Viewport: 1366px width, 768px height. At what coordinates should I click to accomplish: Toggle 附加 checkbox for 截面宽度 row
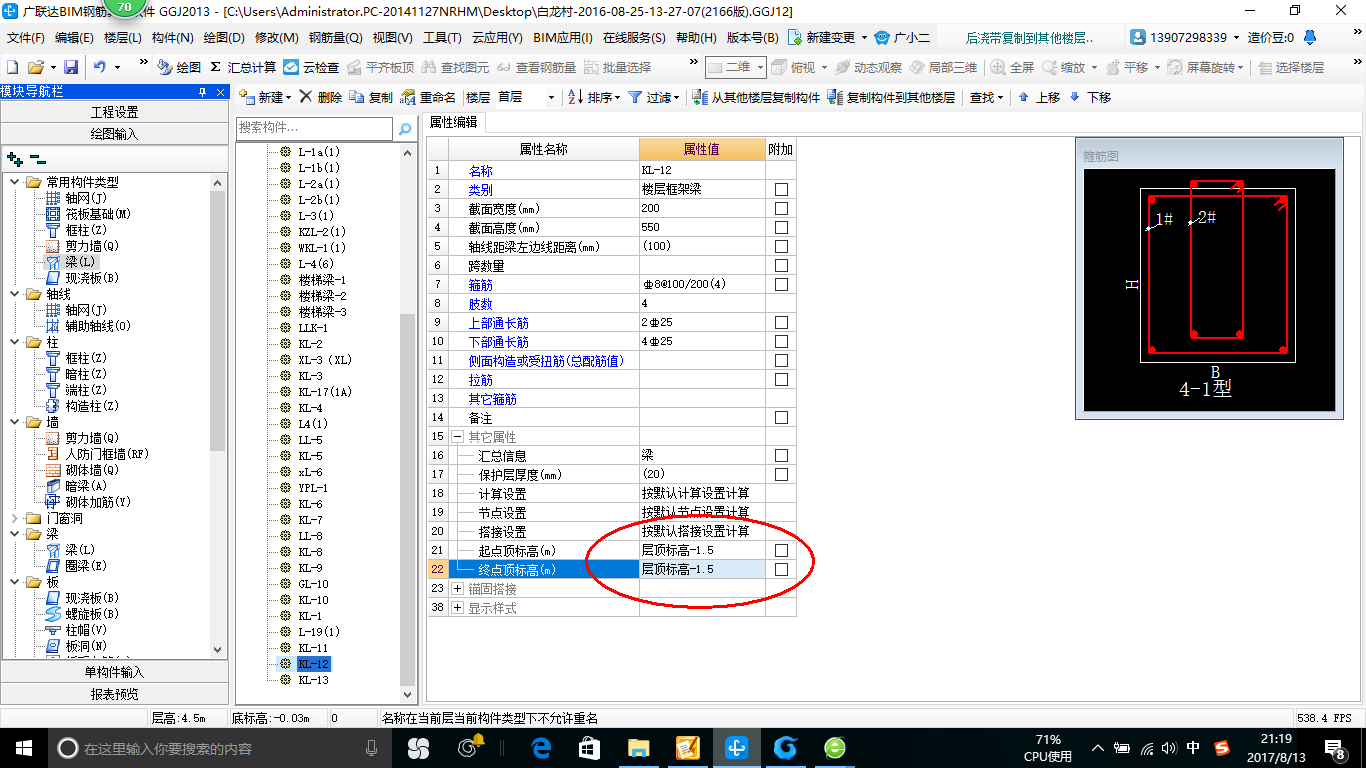[781, 209]
